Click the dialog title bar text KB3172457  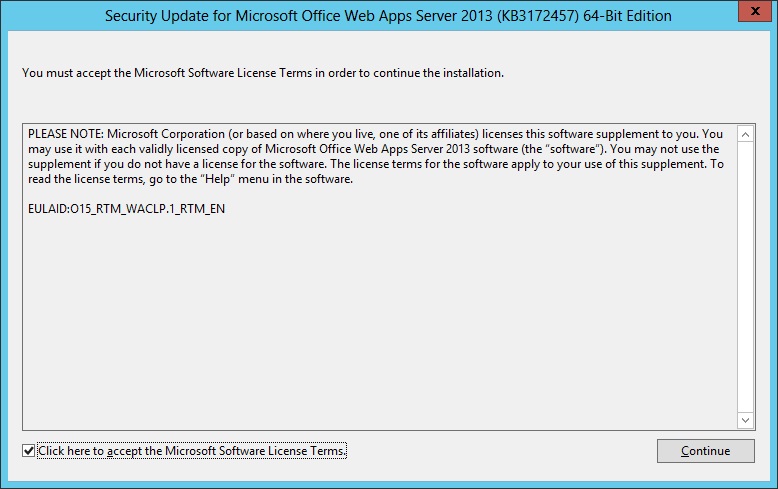click(x=539, y=16)
